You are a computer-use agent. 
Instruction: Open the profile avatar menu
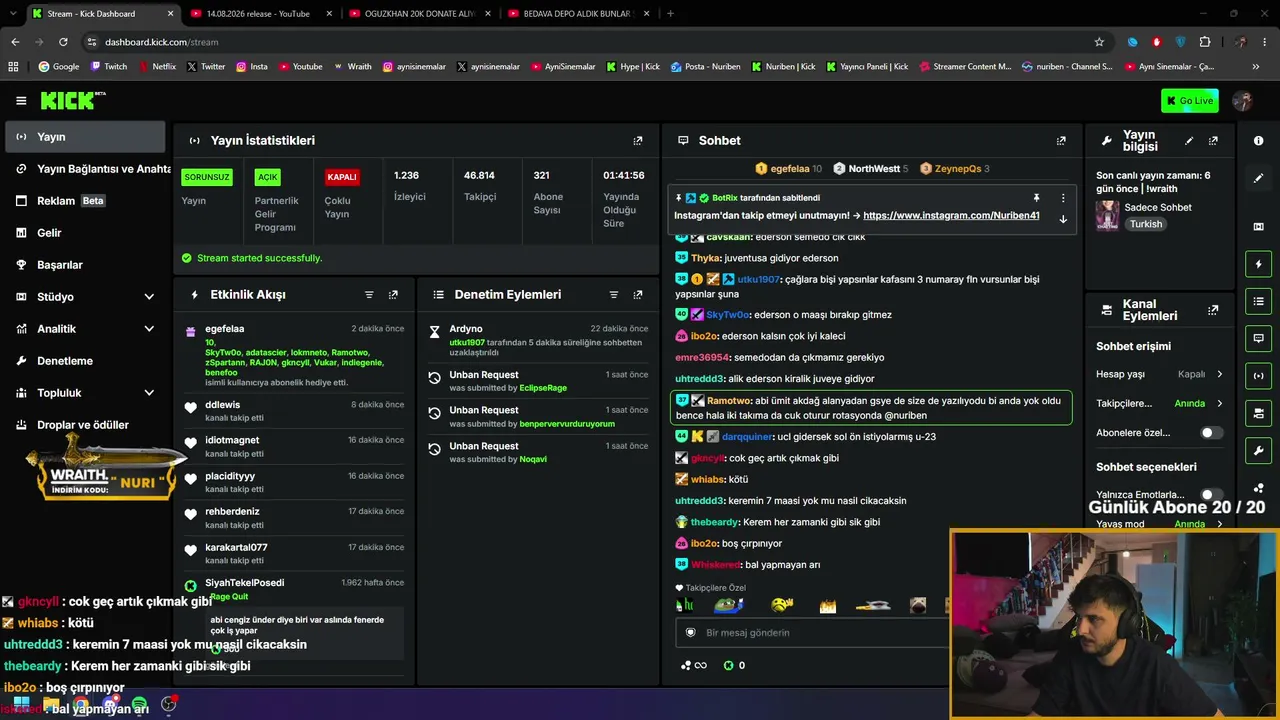click(1243, 100)
